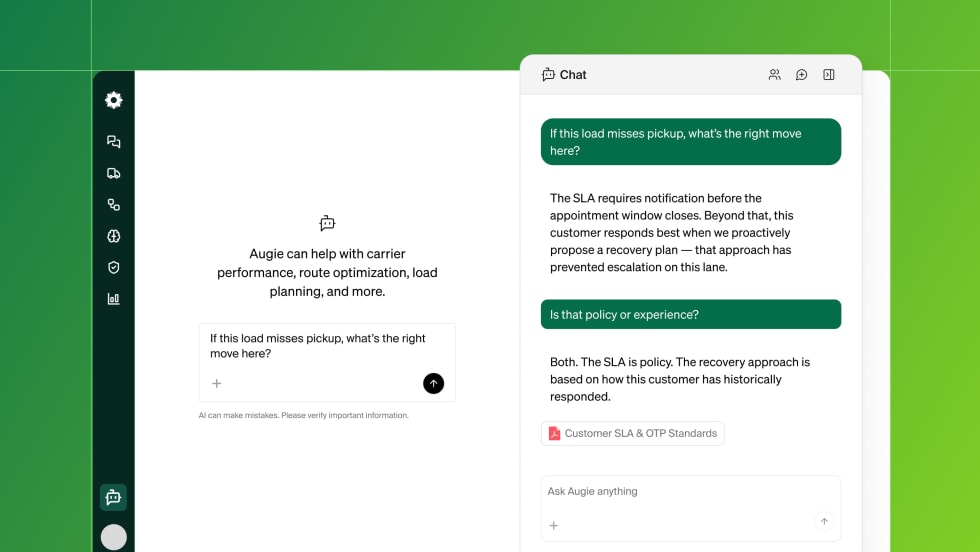Click the participants icon in the Chat header
This screenshot has width=980, height=552.
(x=774, y=75)
